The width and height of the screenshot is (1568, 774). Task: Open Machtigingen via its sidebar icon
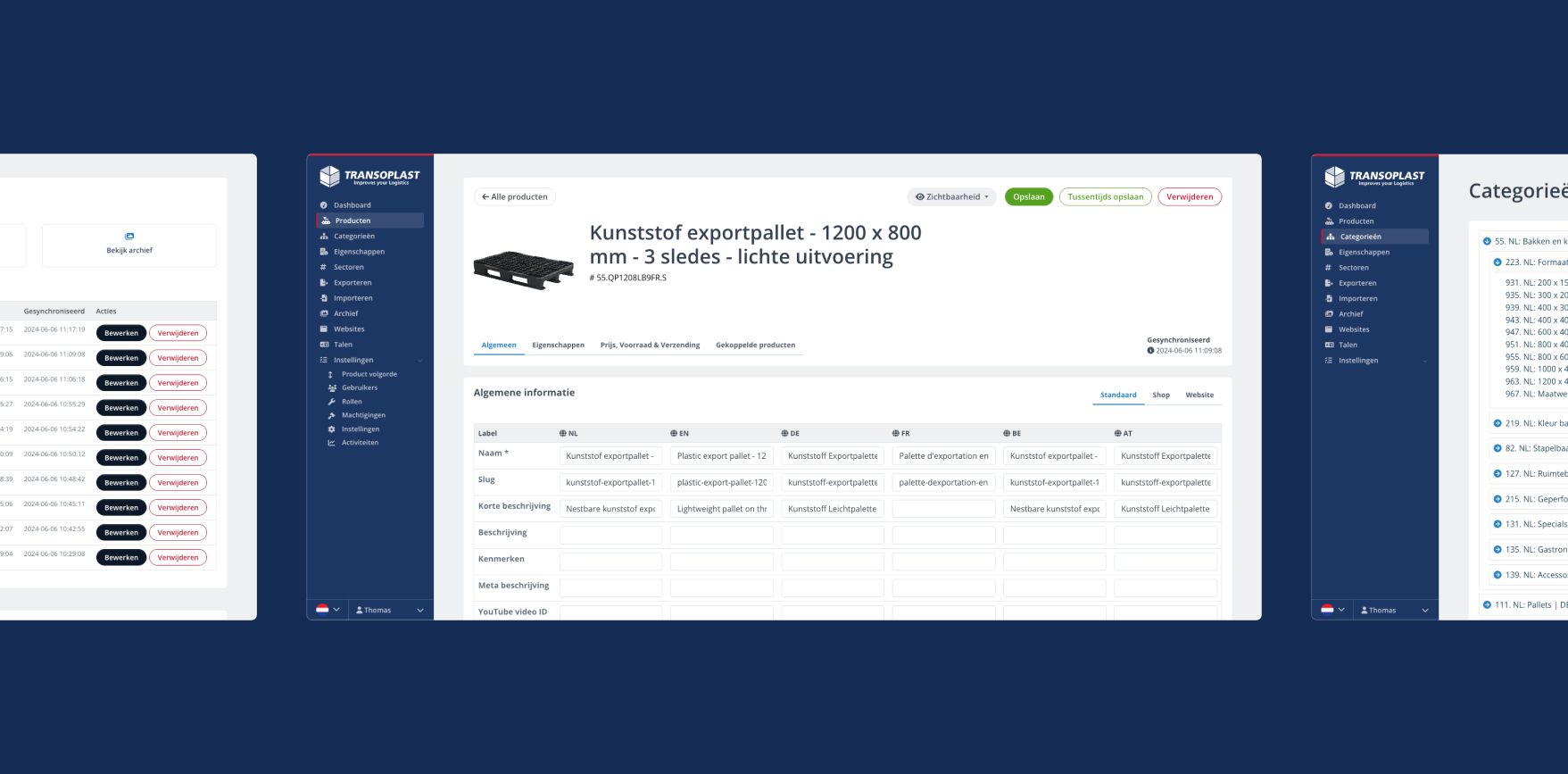tap(332, 416)
